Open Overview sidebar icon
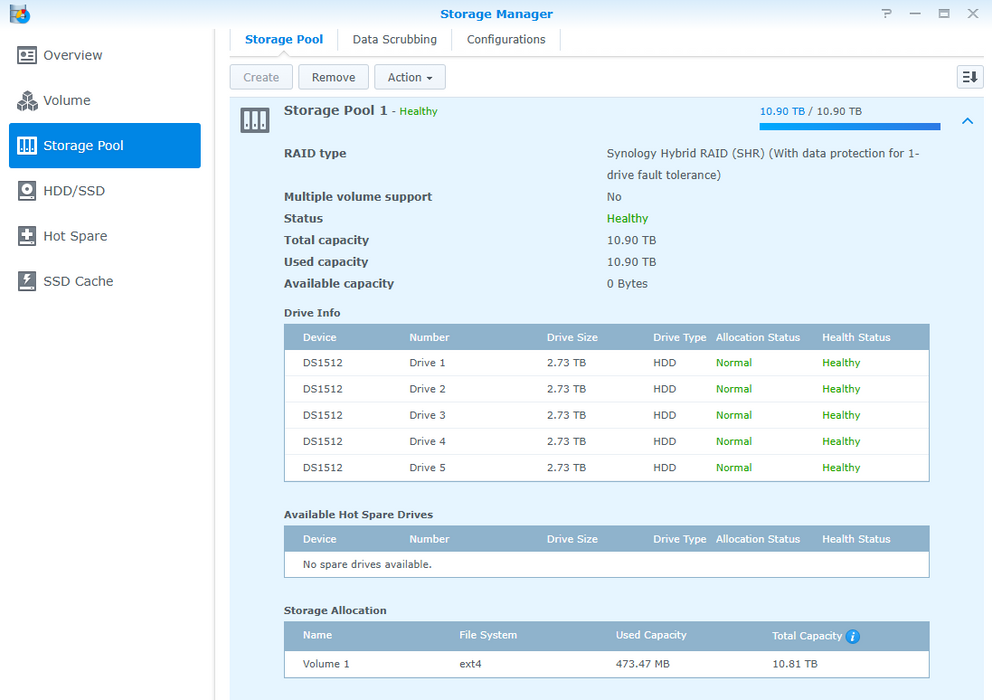 27,56
